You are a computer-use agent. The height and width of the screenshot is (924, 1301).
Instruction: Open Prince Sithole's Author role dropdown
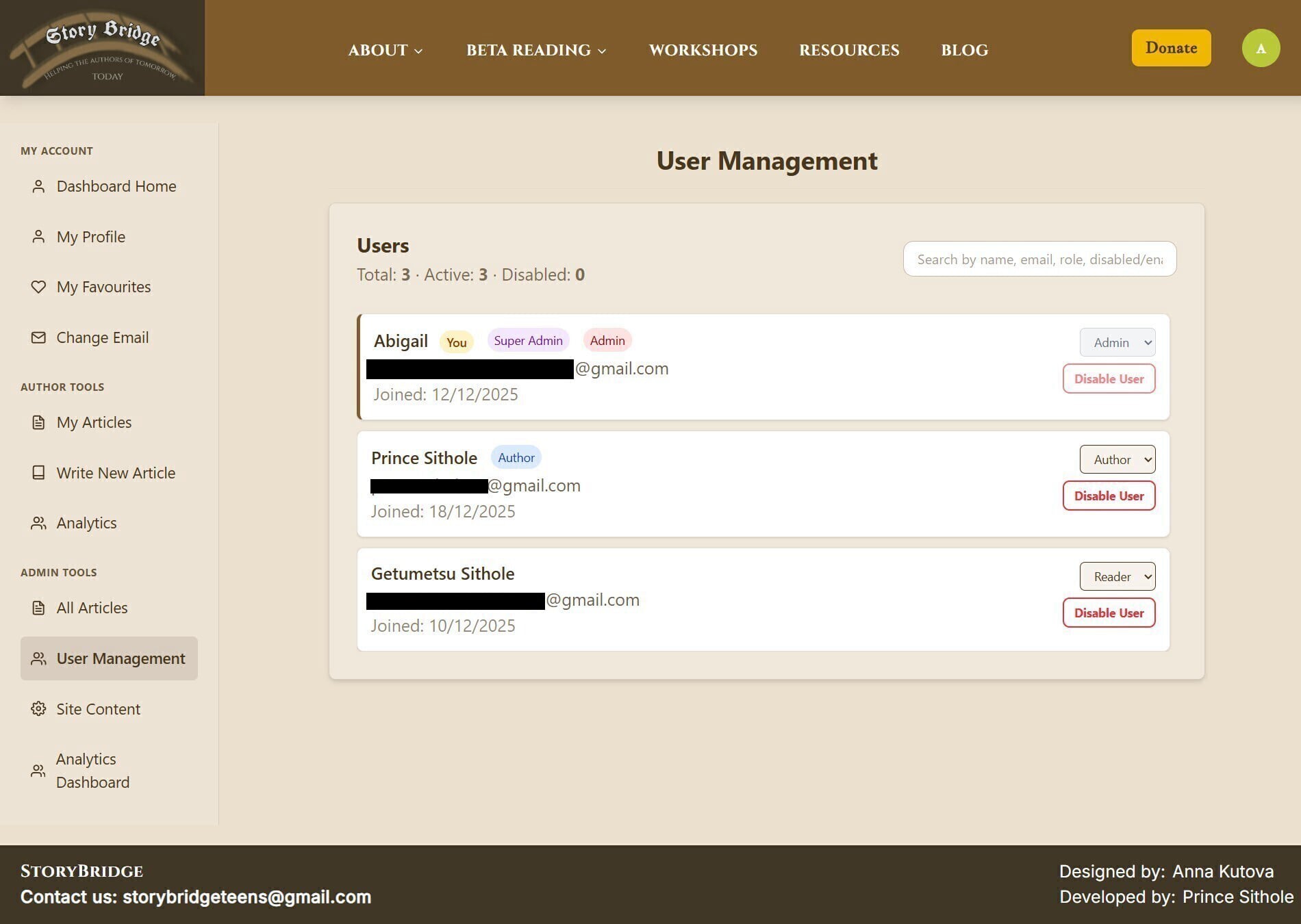pyautogui.click(x=1117, y=459)
